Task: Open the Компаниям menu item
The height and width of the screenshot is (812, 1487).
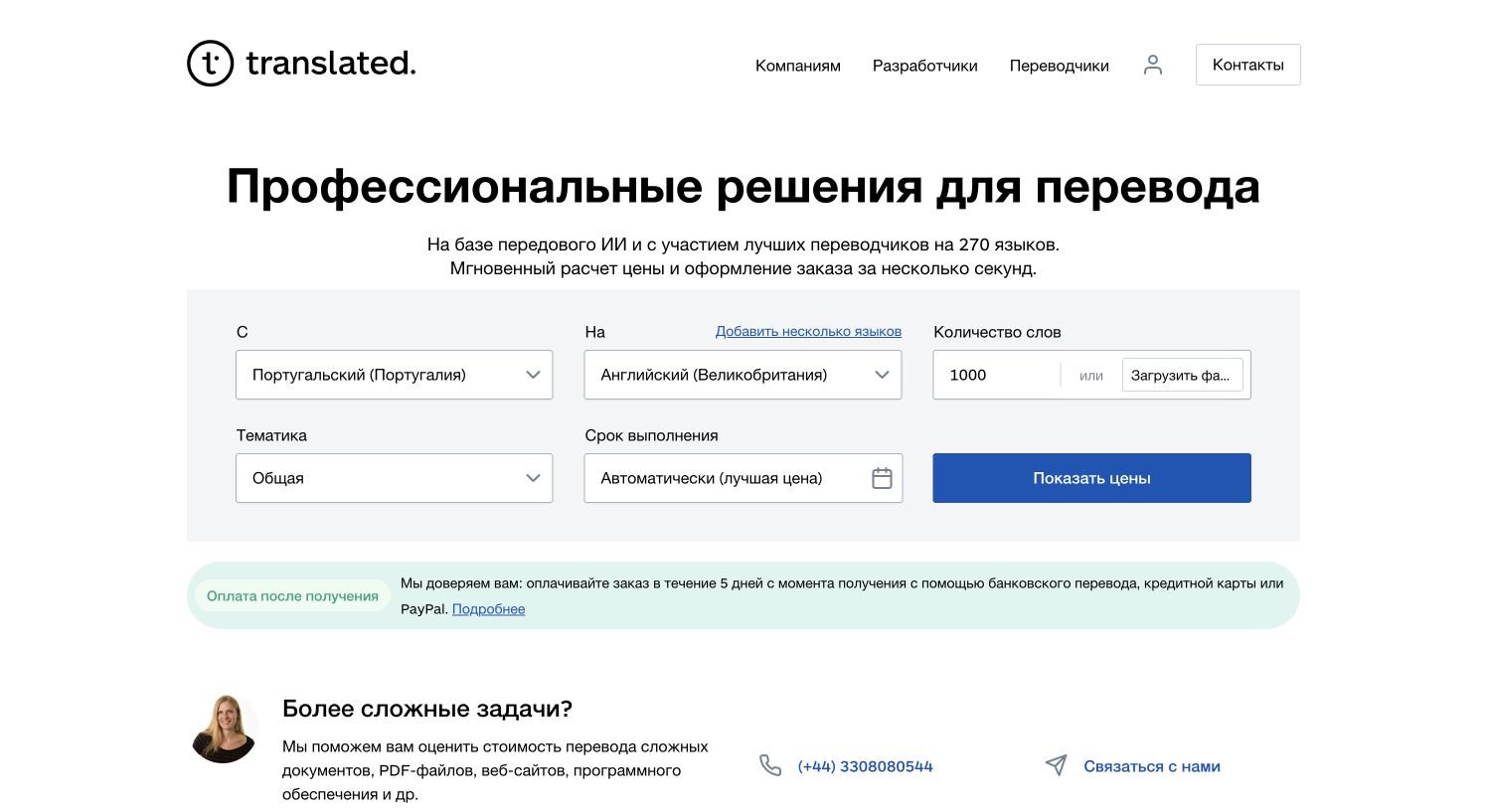Action: 798,66
